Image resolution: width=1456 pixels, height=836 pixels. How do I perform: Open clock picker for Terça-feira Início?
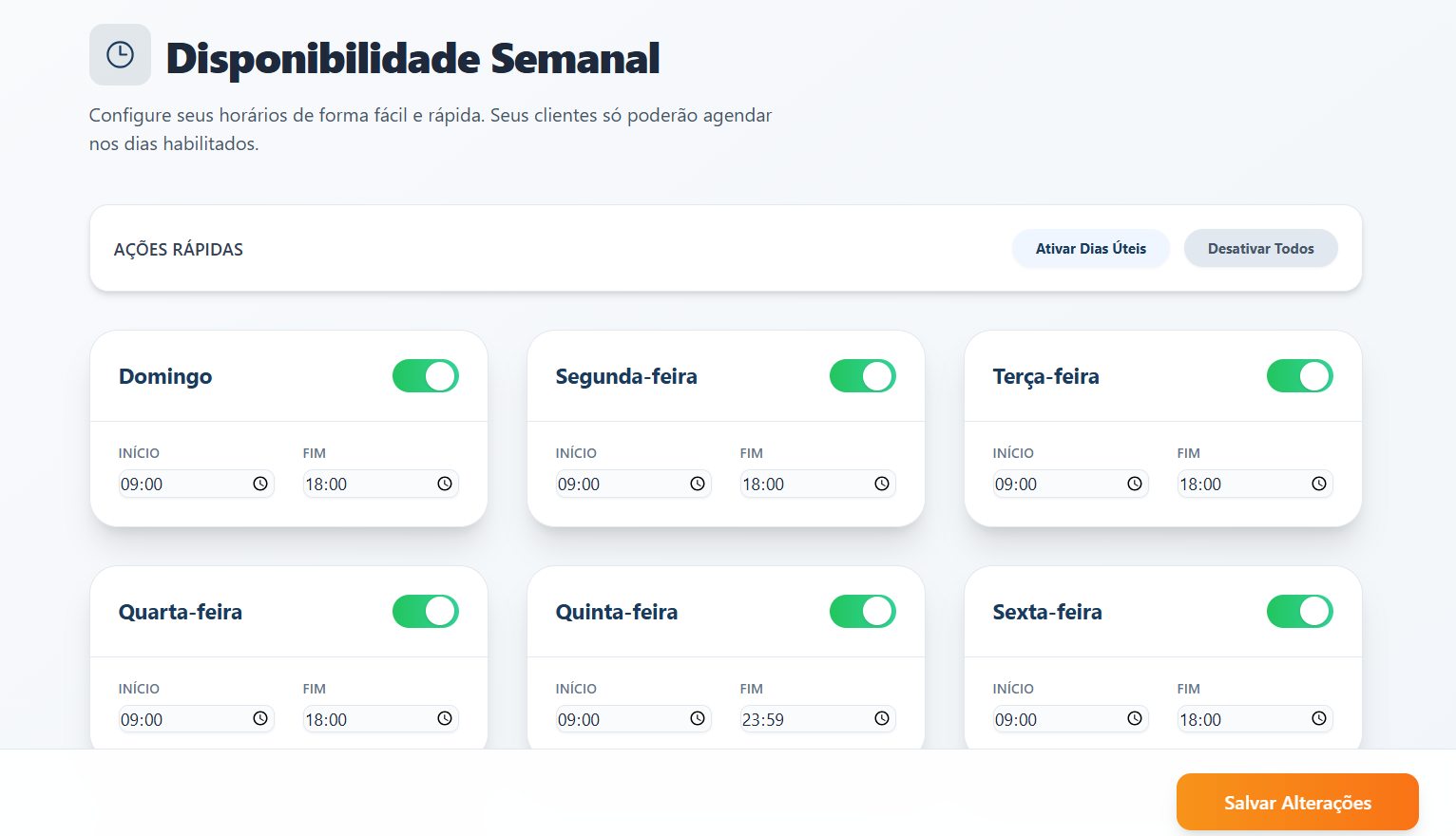(x=1135, y=484)
